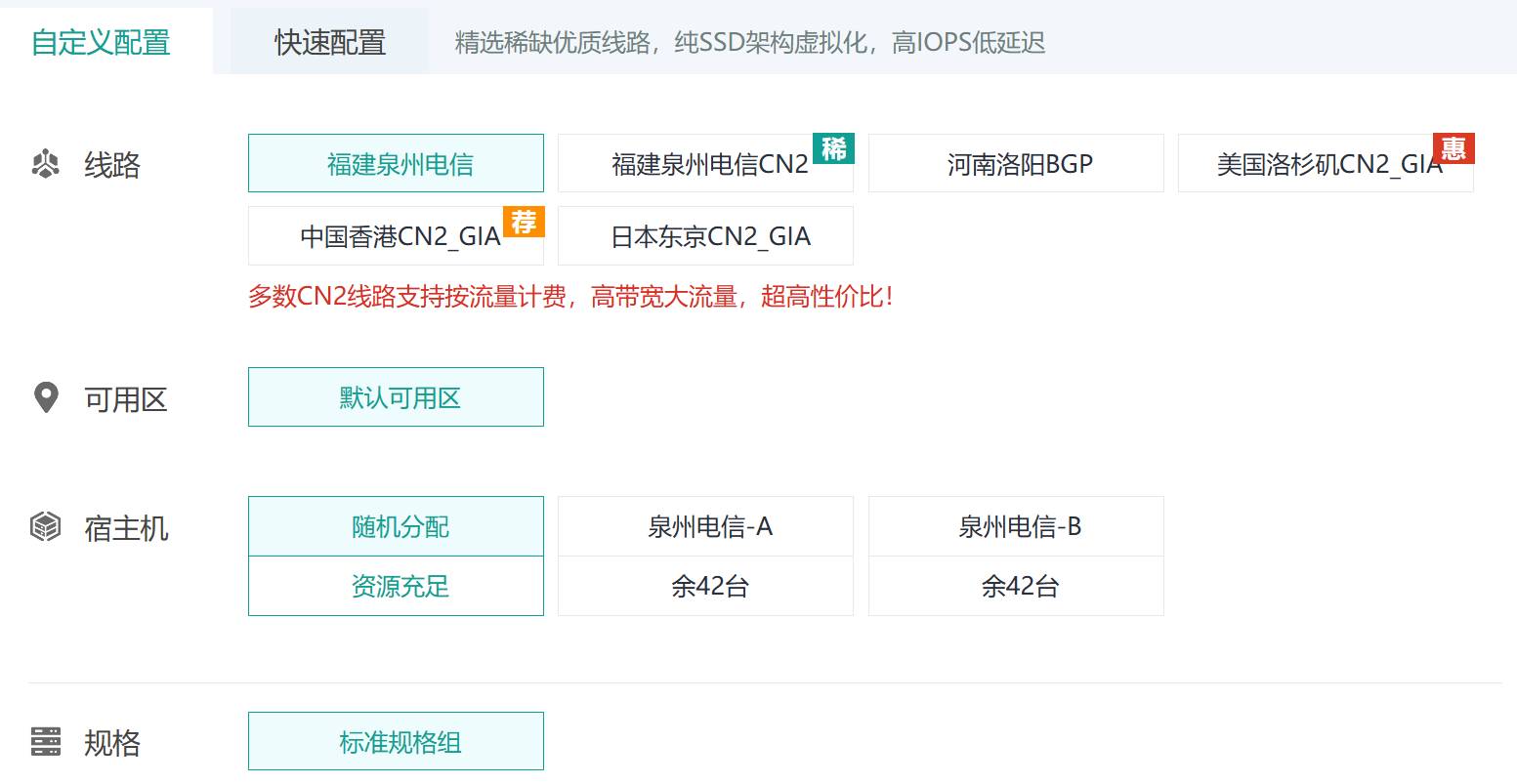Screen dimensions: 1517x784
Task: Click the 线路 network icon
Action: (46, 164)
